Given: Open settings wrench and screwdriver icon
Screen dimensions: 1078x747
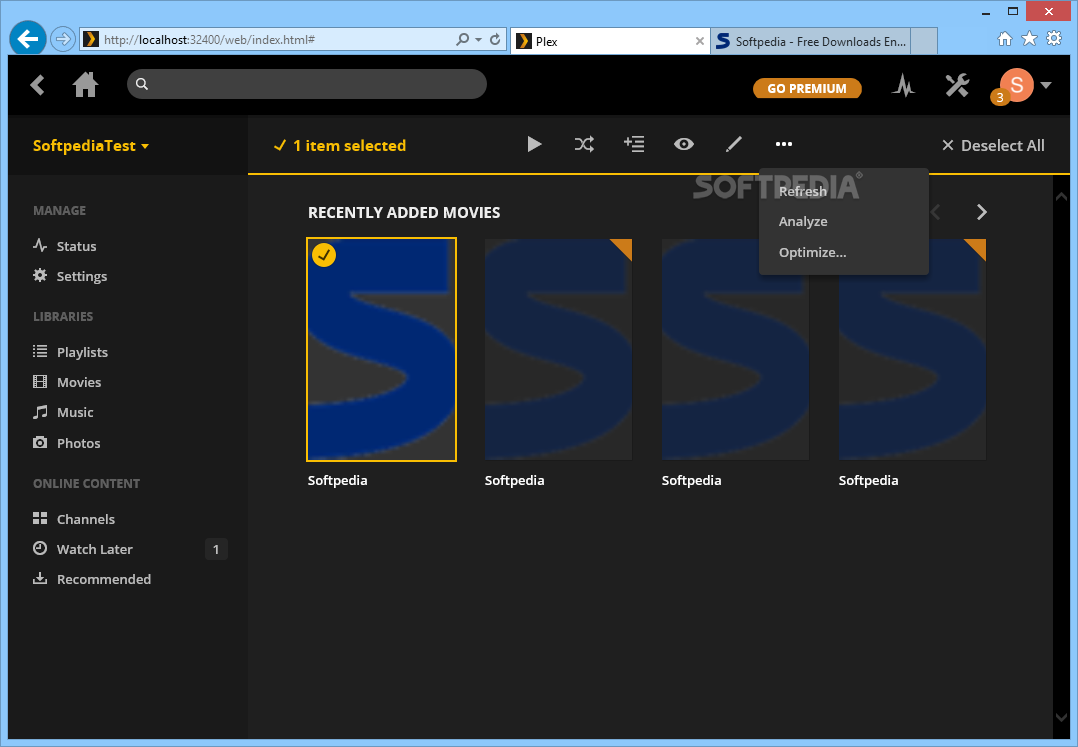Looking at the screenshot, I should click(956, 85).
